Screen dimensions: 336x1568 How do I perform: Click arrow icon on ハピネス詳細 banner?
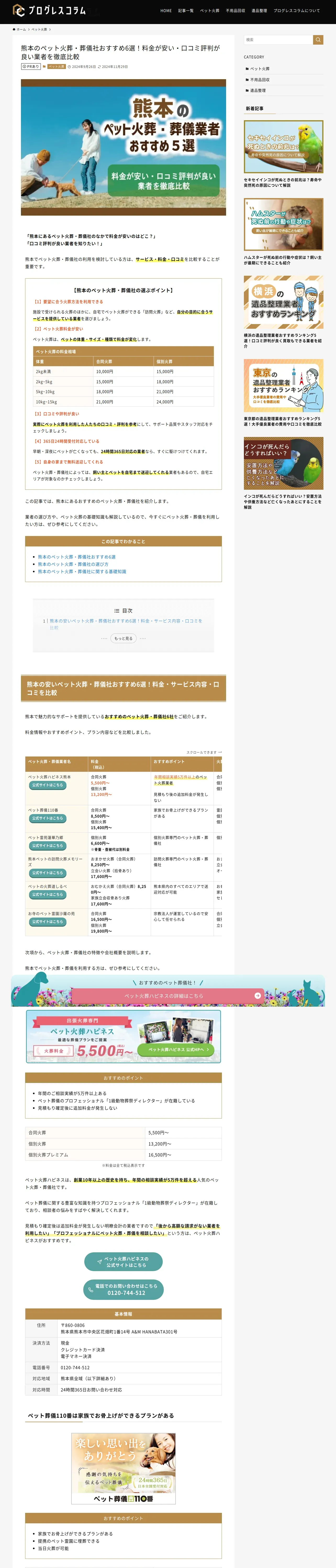257,996
